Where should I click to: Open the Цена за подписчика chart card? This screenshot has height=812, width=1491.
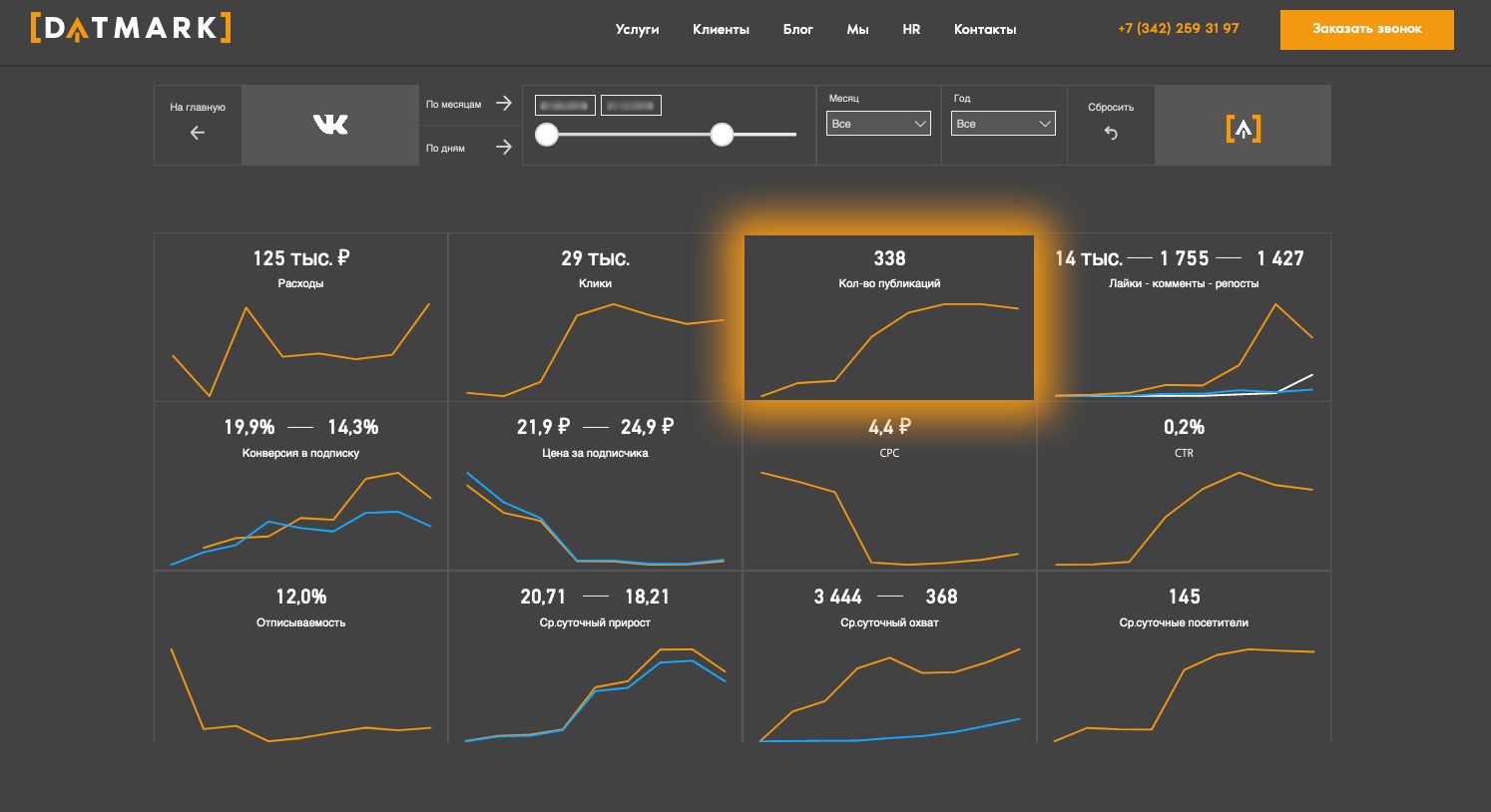coord(595,486)
